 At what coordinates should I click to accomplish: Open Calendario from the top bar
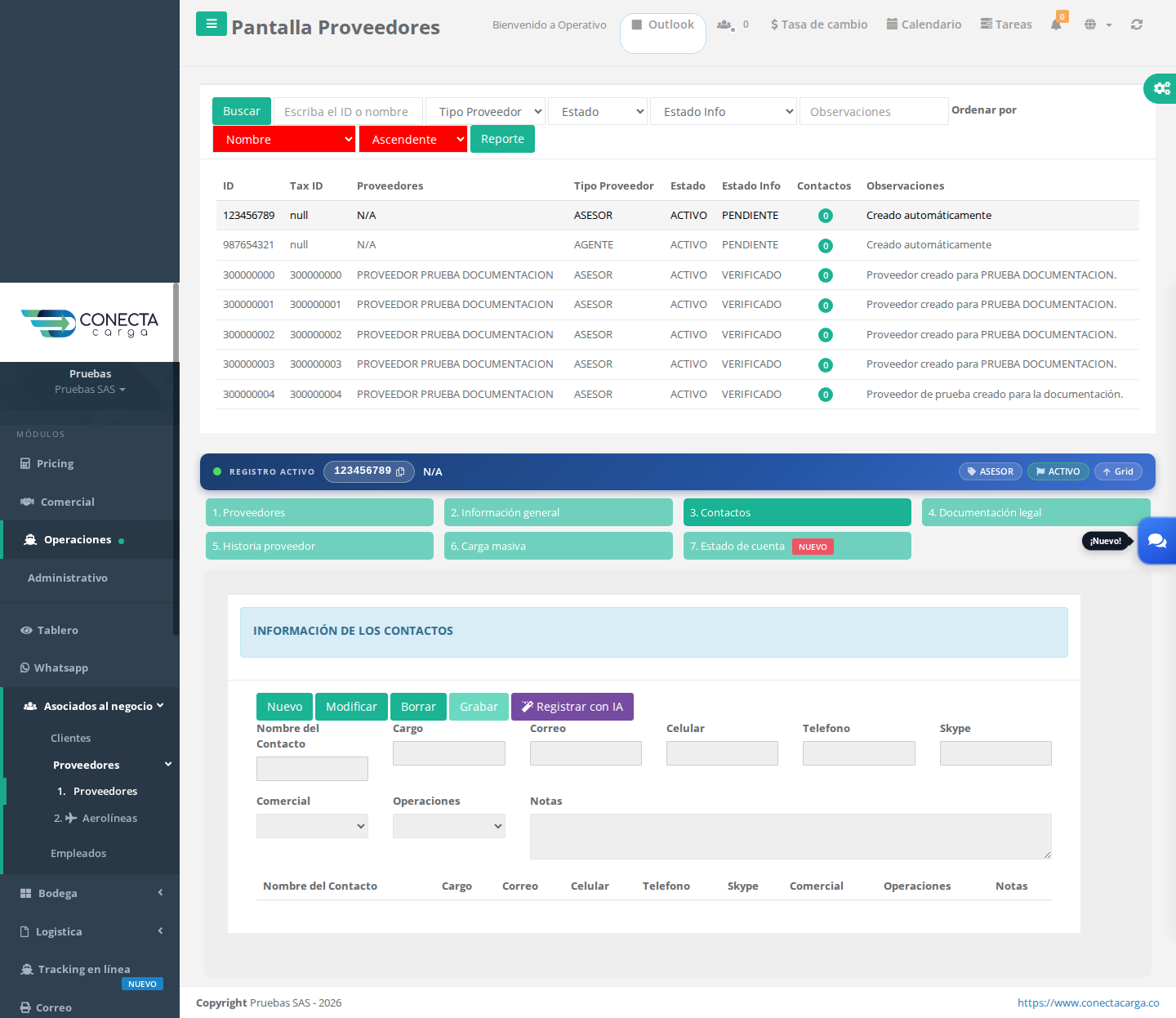click(924, 25)
